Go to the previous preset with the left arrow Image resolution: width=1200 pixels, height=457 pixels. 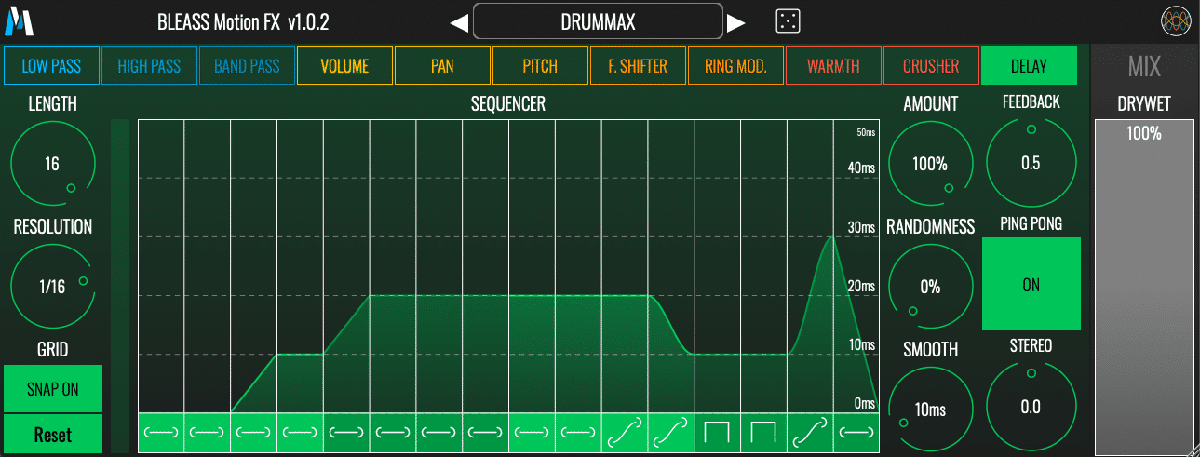(458, 22)
